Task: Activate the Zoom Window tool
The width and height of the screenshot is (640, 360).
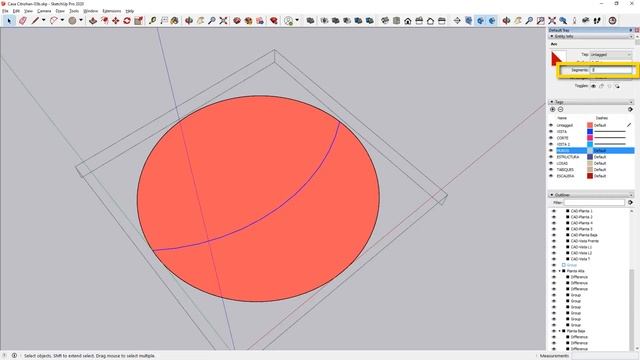Action: click(x=540, y=20)
